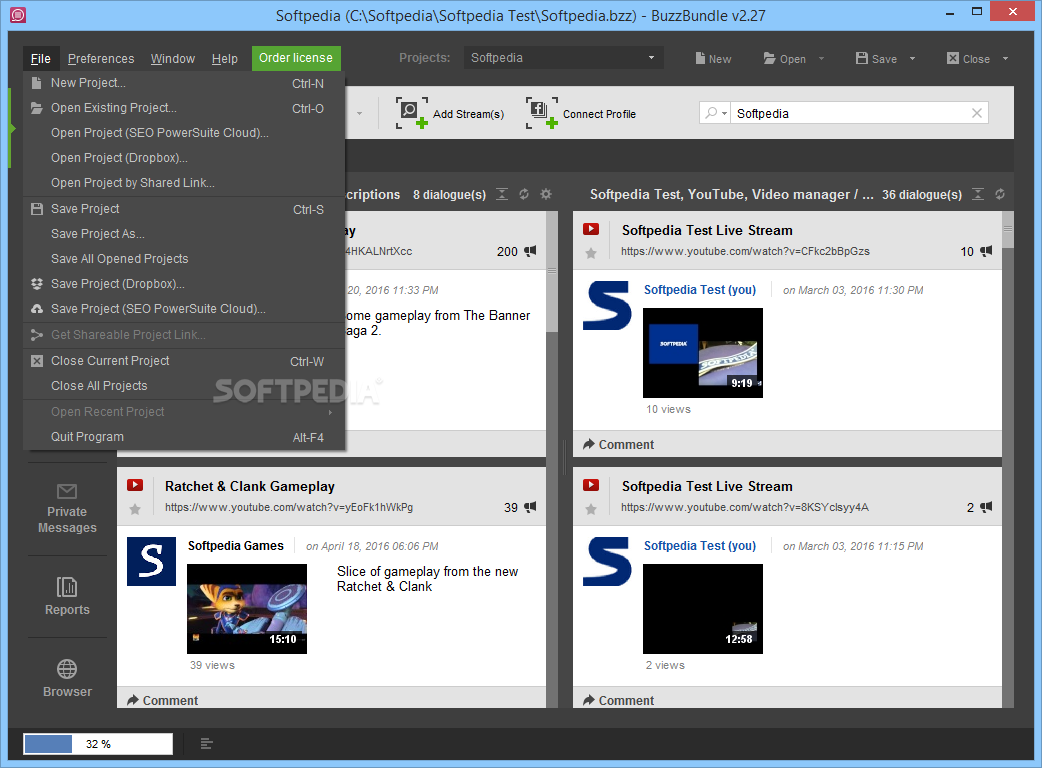Image resolution: width=1042 pixels, height=768 pixels.
Task: Click into the Softpedia search field
Action: [x=850, y=113]
